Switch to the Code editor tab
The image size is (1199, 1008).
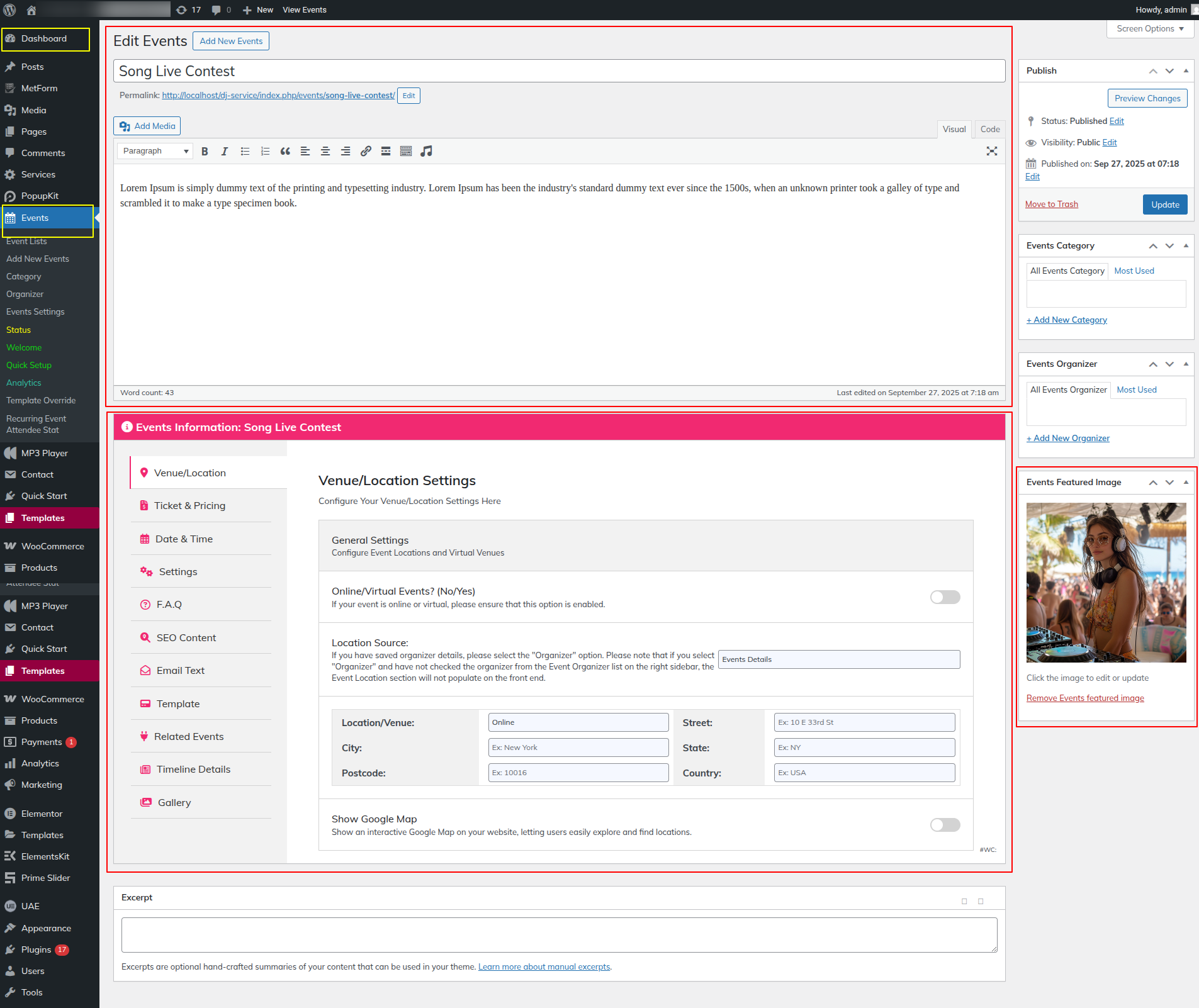point(989,129)
